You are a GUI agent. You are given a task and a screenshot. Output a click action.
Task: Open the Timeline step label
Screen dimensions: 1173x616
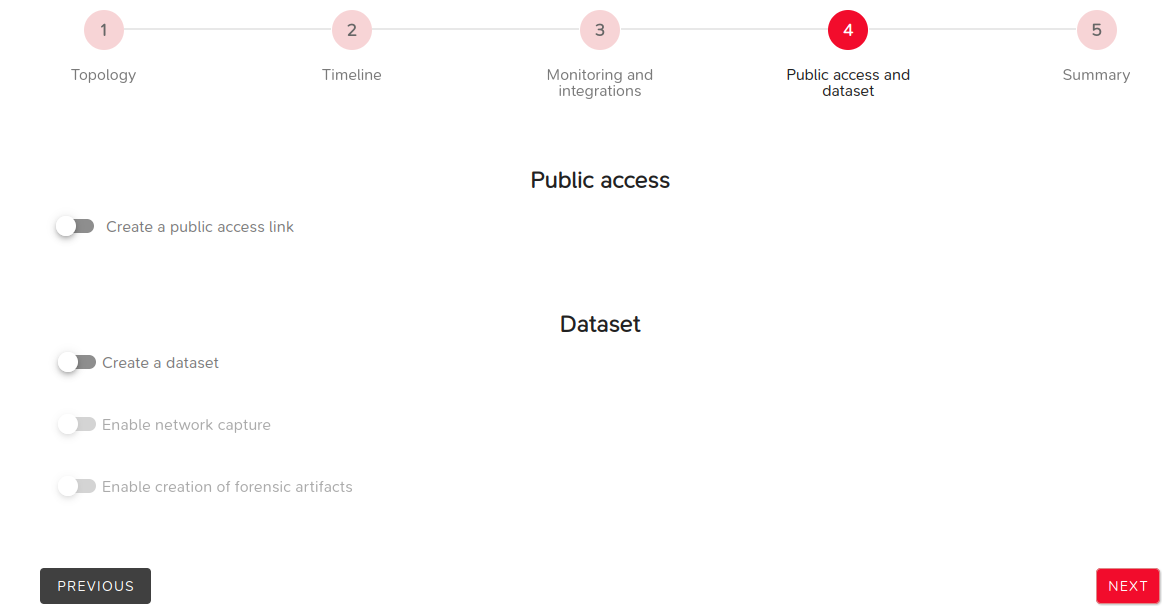352,75
